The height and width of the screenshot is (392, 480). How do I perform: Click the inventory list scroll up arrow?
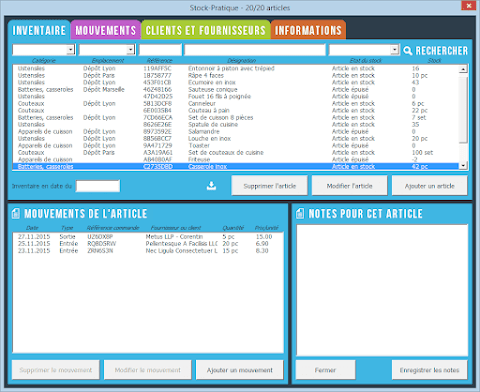click(x=463, y=69)
